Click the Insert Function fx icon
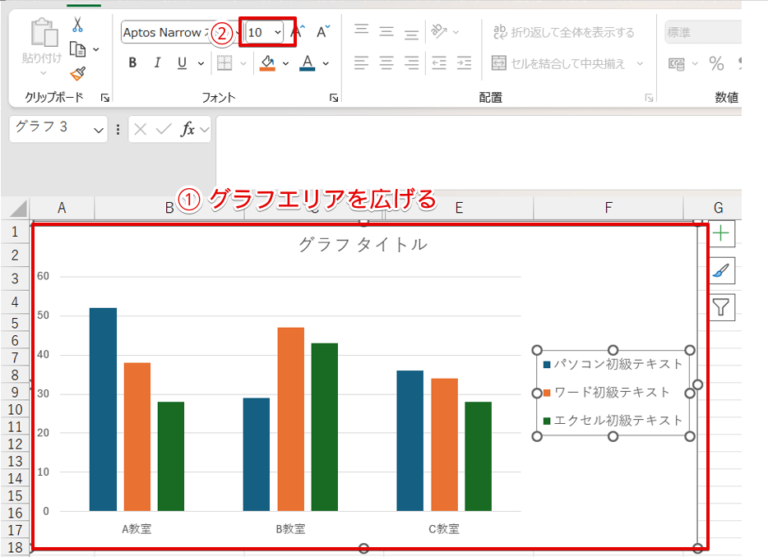Image resolution: width=768 pixels, height=557 pixels. 188,129
